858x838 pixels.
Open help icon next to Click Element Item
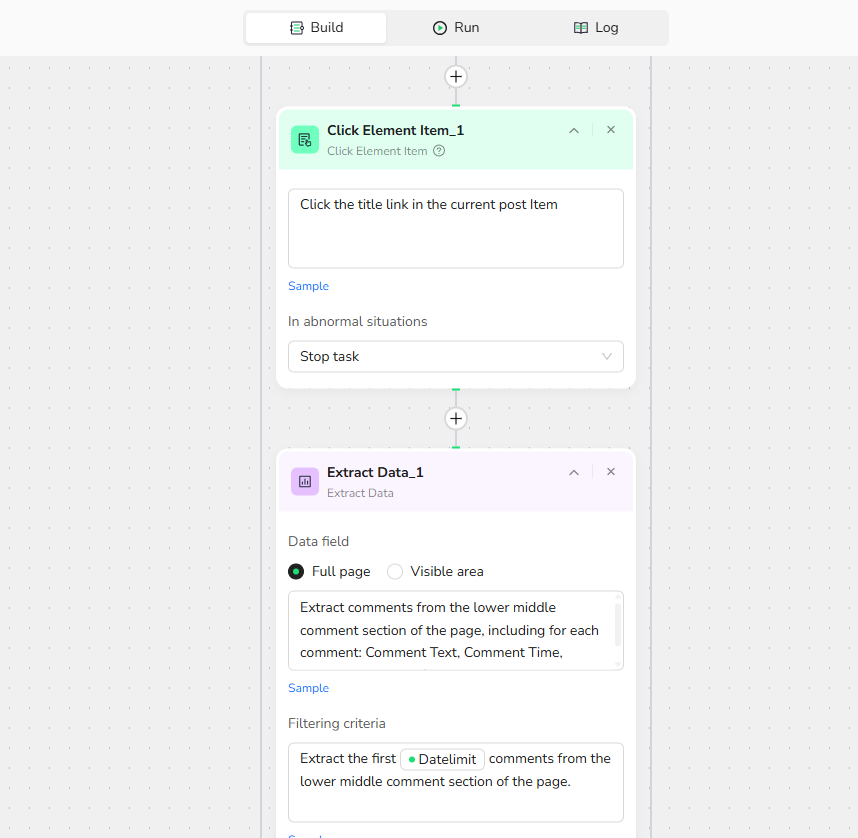click(439, 151)
